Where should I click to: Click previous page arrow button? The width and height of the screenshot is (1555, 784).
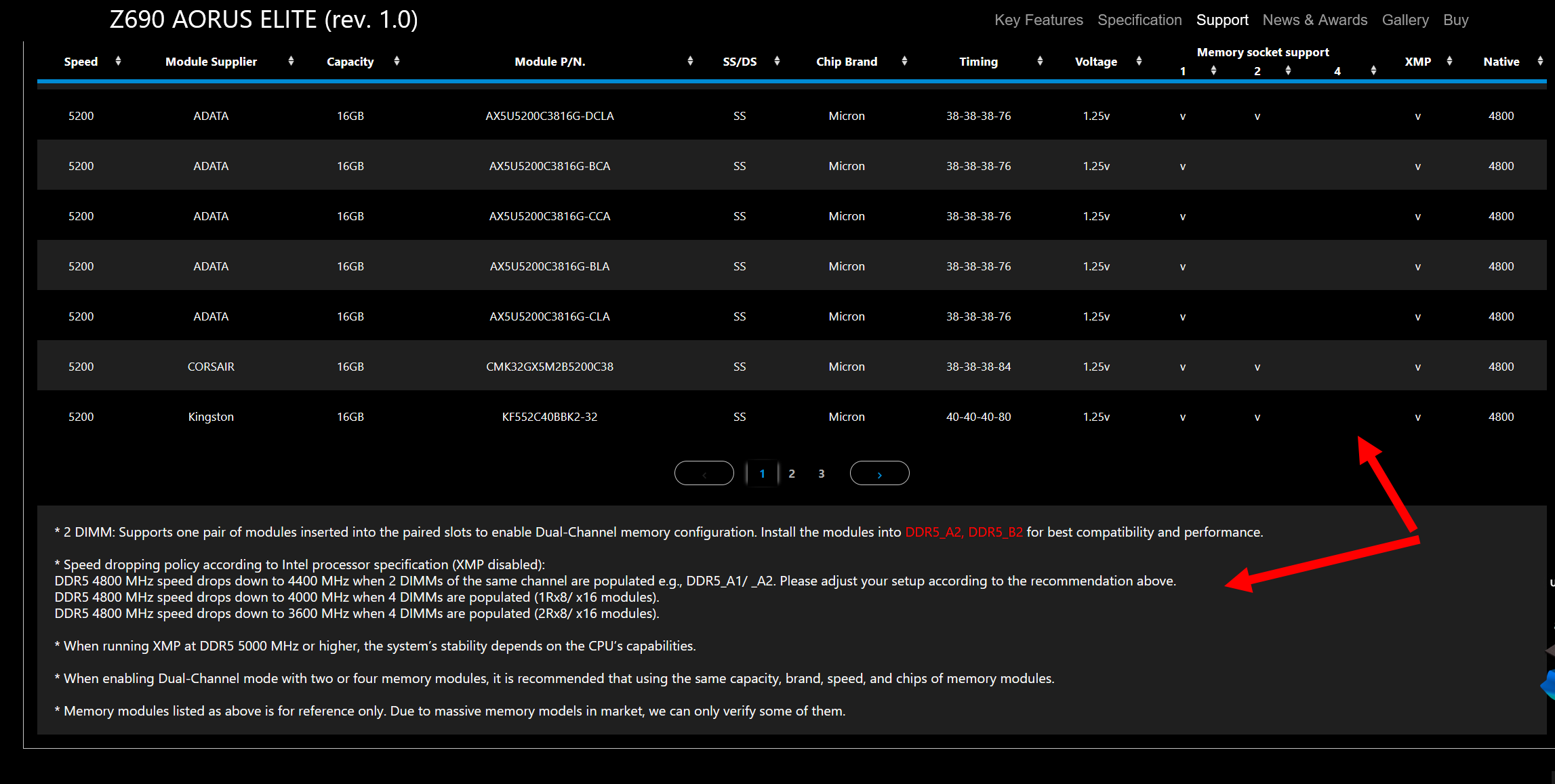[704, 474]
